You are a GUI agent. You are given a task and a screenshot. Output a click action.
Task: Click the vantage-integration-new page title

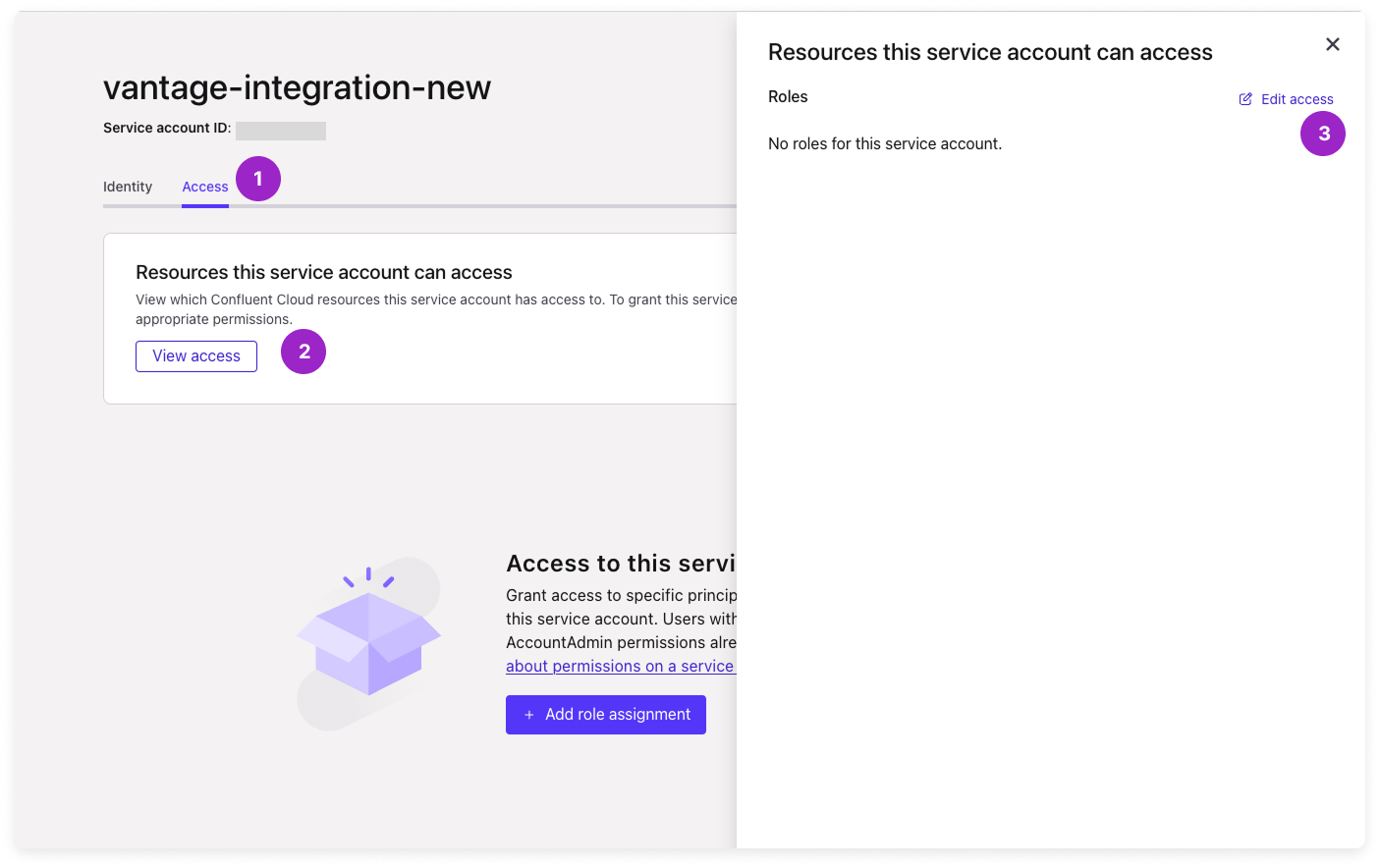coord(297,87)
